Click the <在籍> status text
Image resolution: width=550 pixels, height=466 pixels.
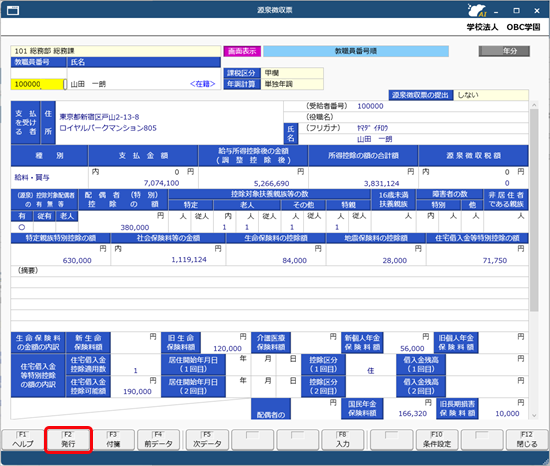coord(202,84)
